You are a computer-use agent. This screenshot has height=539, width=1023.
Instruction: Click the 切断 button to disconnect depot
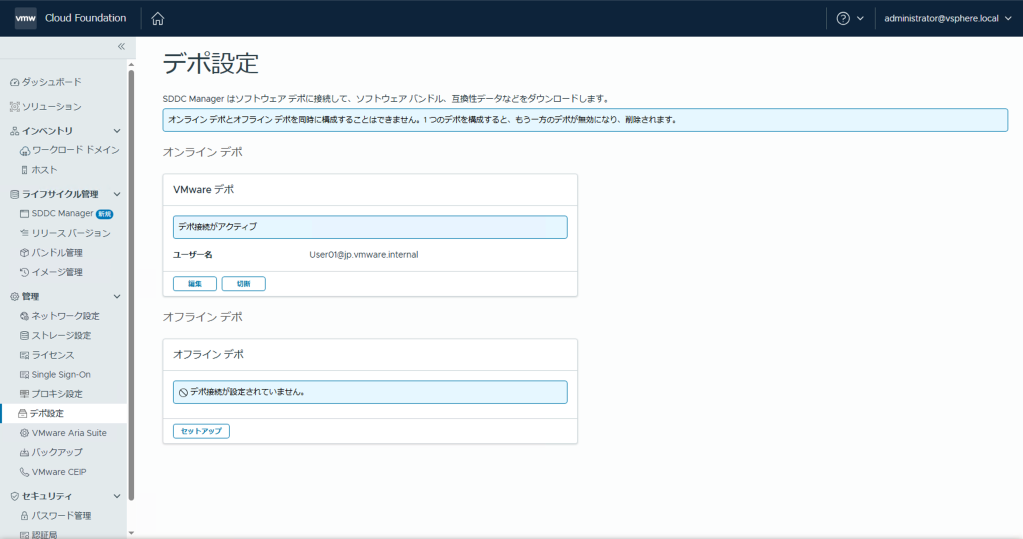(243, 284)
